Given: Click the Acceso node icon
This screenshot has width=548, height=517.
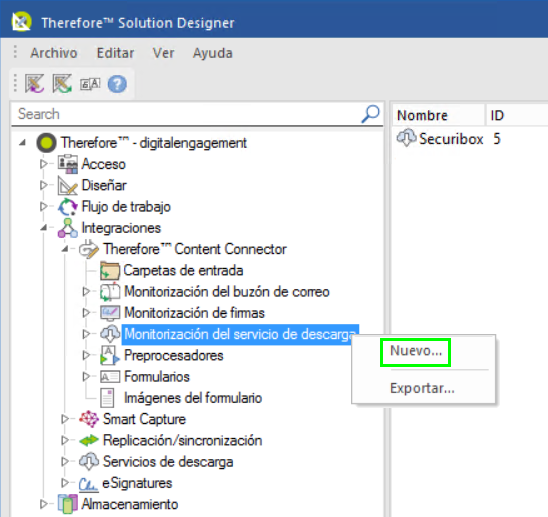Looking at the screenshot, I should [x=68, y=164].
